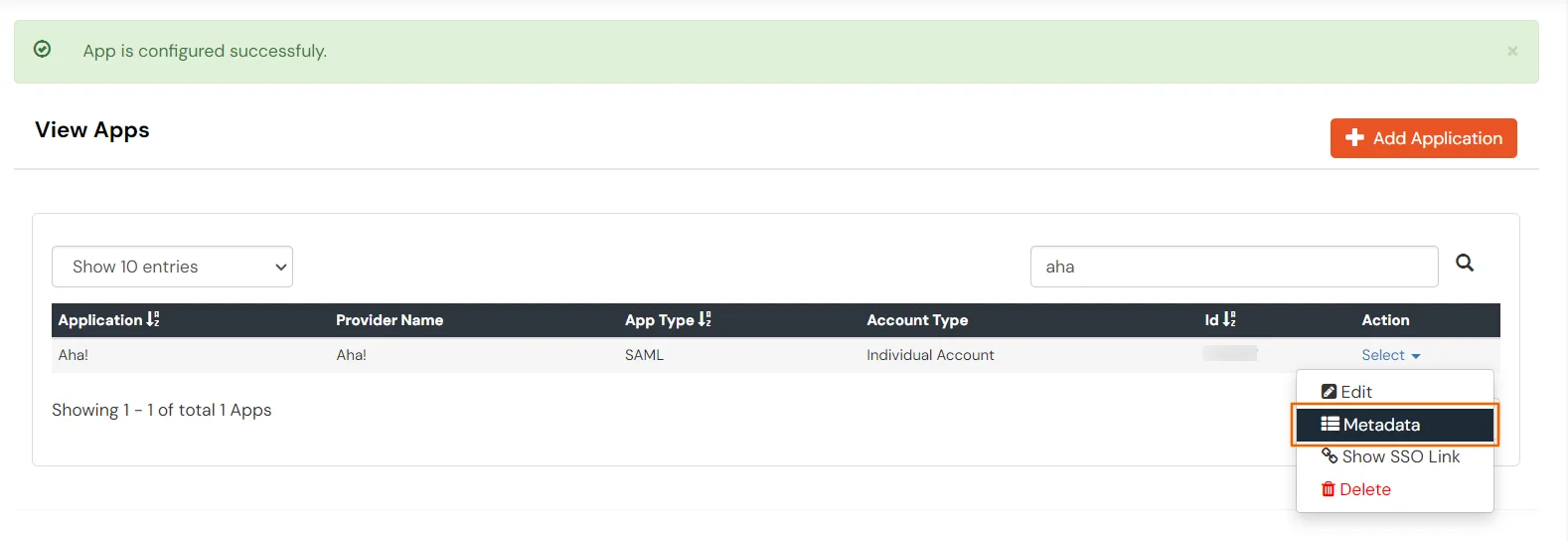
Task: Focus the search field containing aha
Action: coord(1234,267)
